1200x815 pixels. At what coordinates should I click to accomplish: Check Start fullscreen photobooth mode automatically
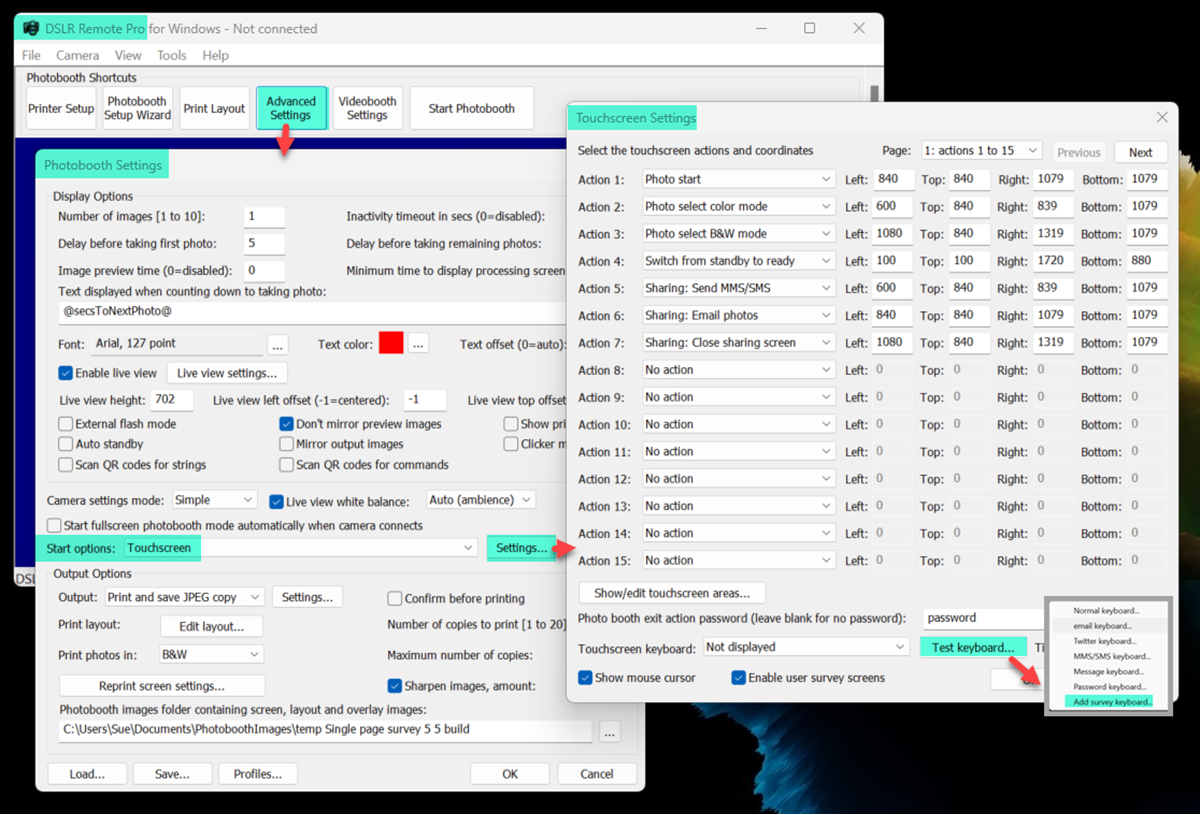pos(54,525)
